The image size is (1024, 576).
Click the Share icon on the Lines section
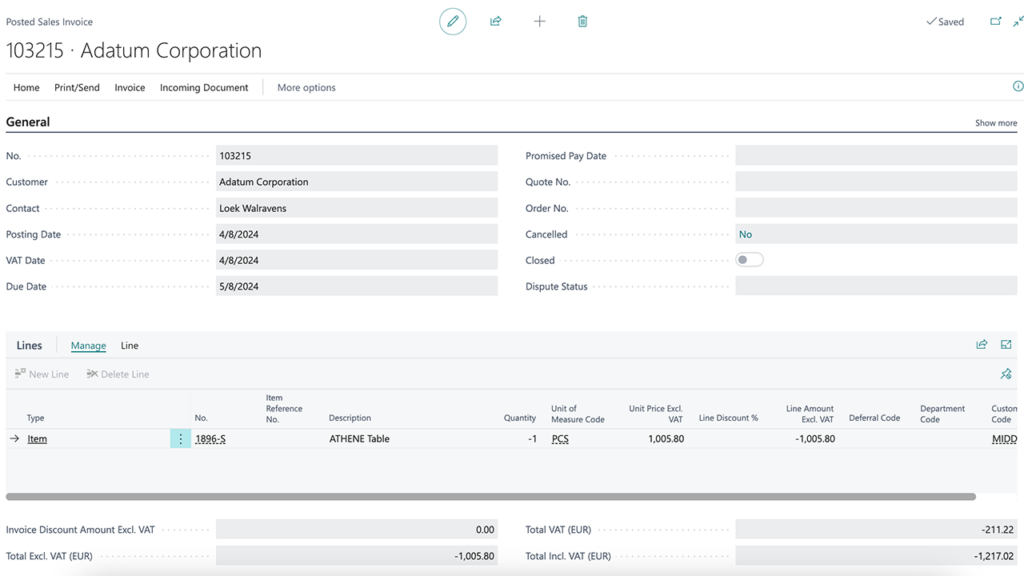(x=981, y=344)
